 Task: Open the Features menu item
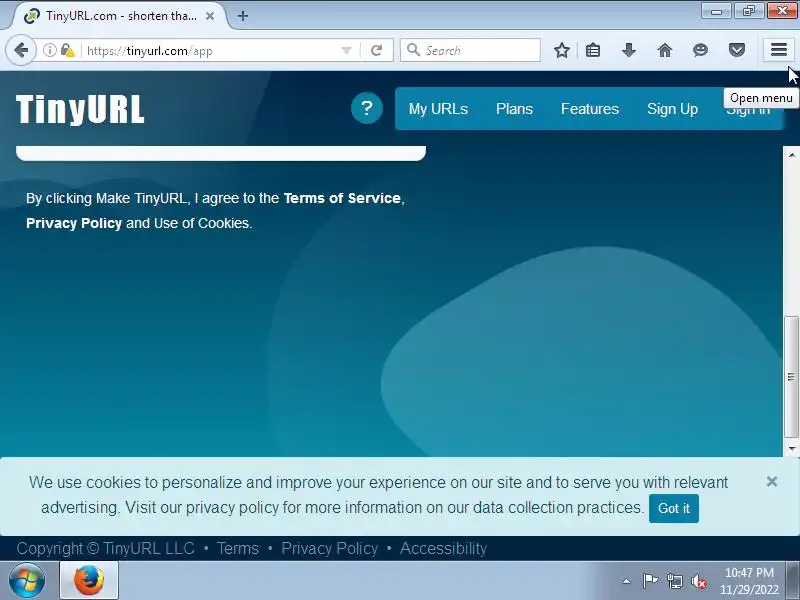click(x=590, y=109)
